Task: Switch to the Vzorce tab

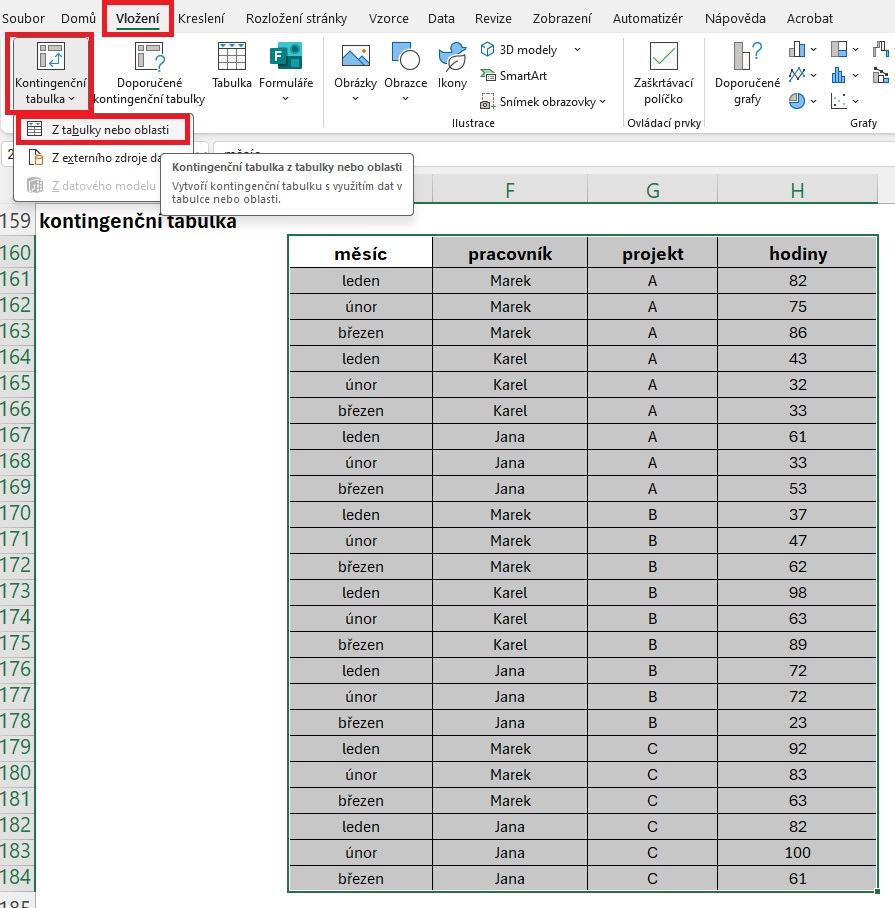Action: [388, 18]
